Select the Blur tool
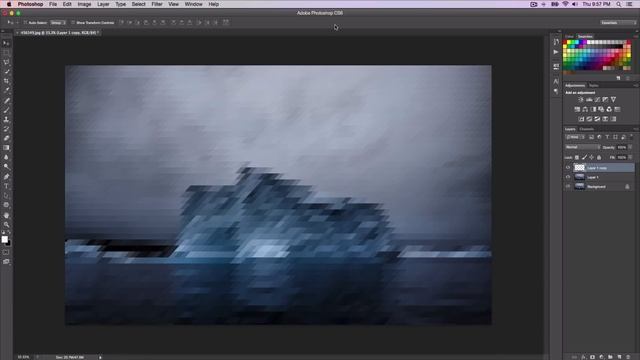Image resolution: width=640 pixels, height=360 pixels. [6, 157]
